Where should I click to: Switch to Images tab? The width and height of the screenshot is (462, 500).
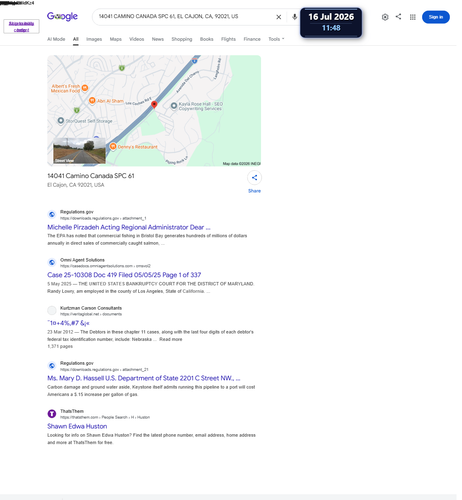coord(94,39)
